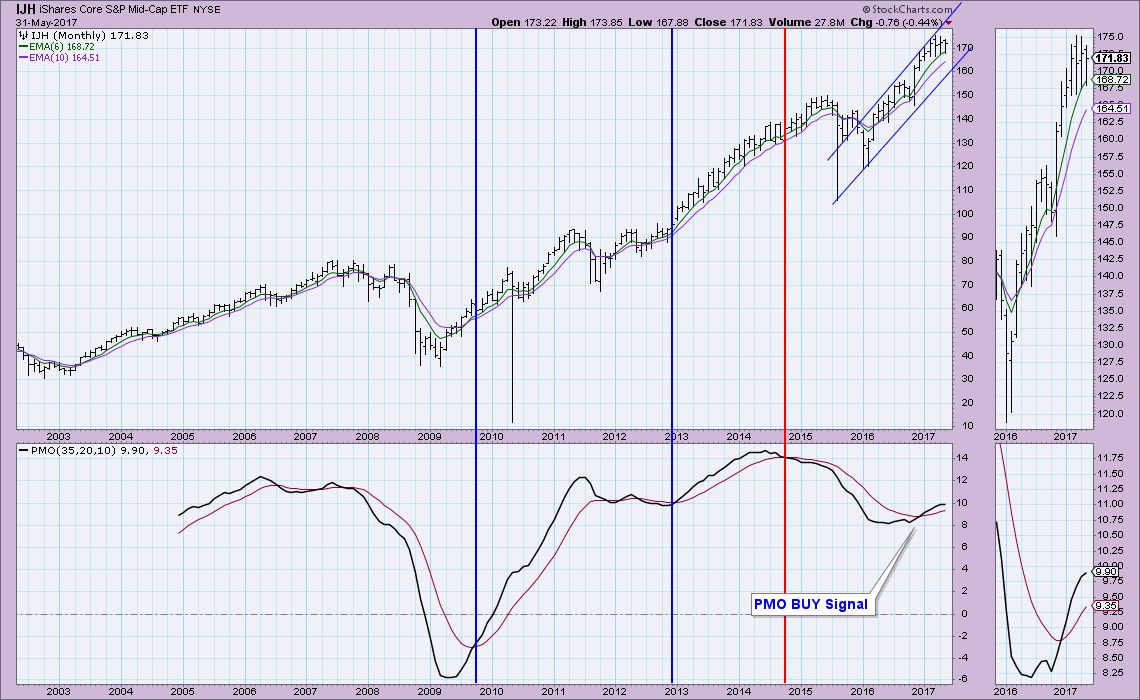This screenshot has height=700, width=1140.
Task: Click the -6 level on the main PMO axis
Action: (x=962, y=680)
